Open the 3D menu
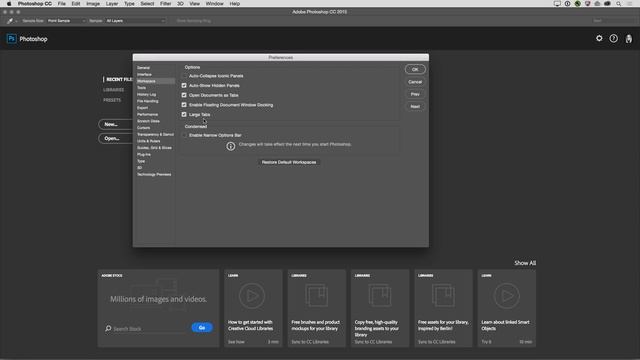 pyautogui.click(x=180, y=4)
